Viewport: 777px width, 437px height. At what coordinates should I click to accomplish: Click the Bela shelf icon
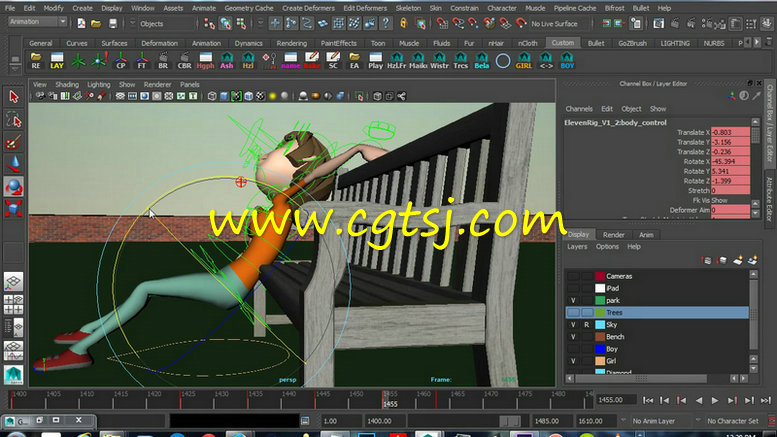(x=482, y=60)
